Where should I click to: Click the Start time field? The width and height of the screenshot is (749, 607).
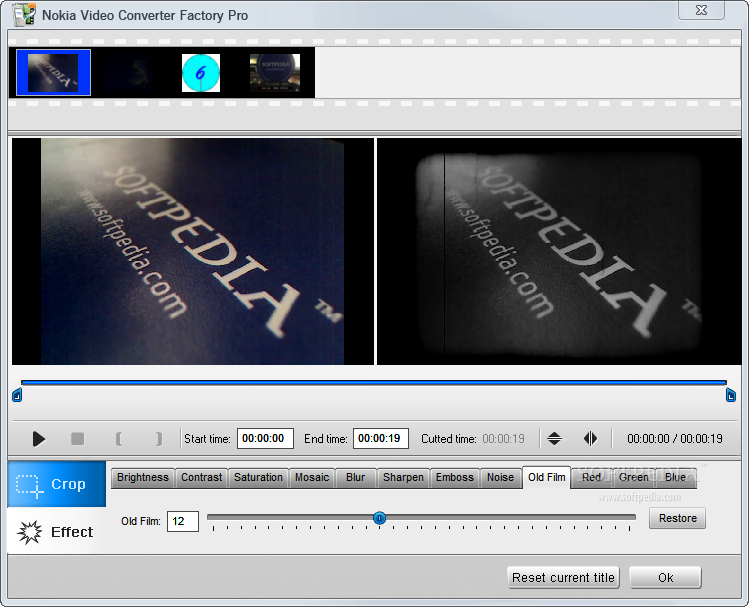click(x=265, y=438)
